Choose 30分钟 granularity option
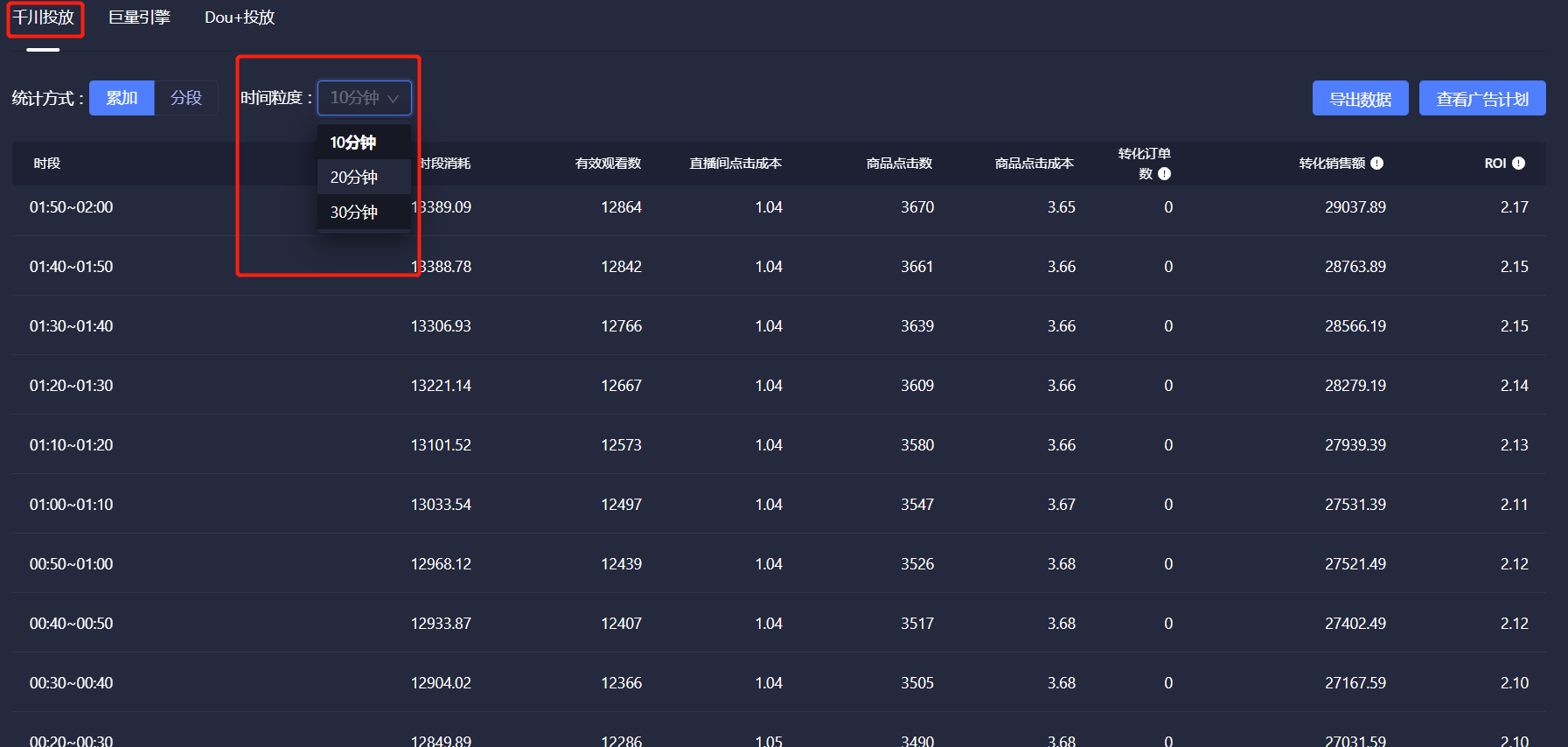The image size is (1568, 747). pyautogui.click(x=354, y=213)
